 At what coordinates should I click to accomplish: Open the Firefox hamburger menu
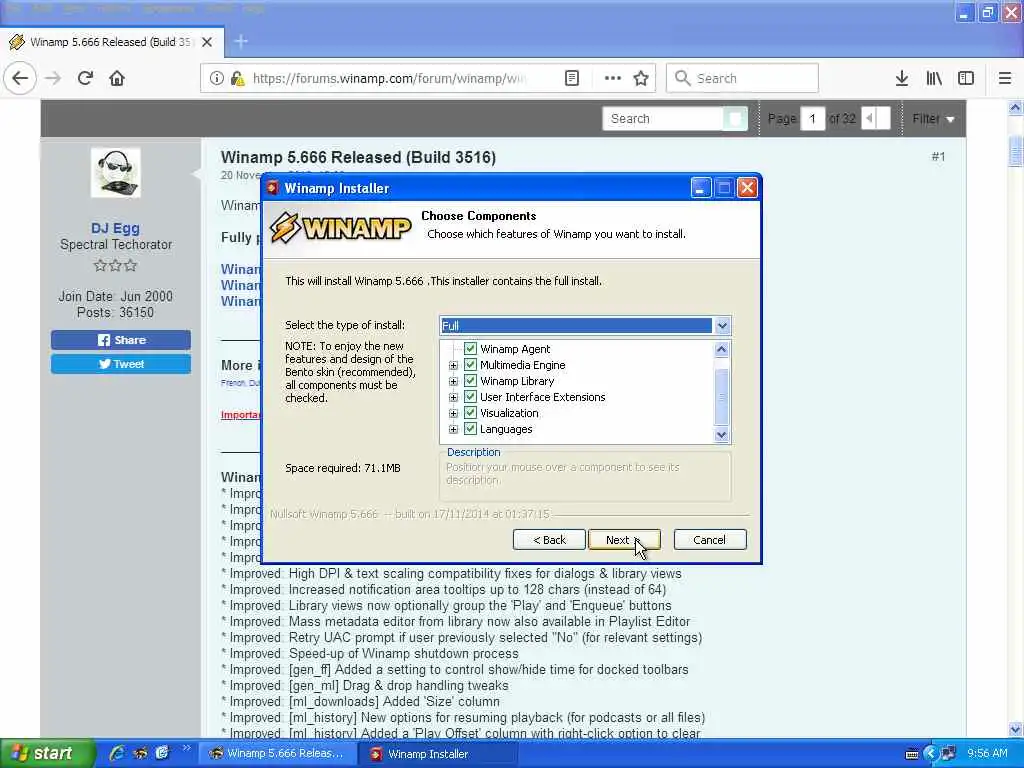1005,78
